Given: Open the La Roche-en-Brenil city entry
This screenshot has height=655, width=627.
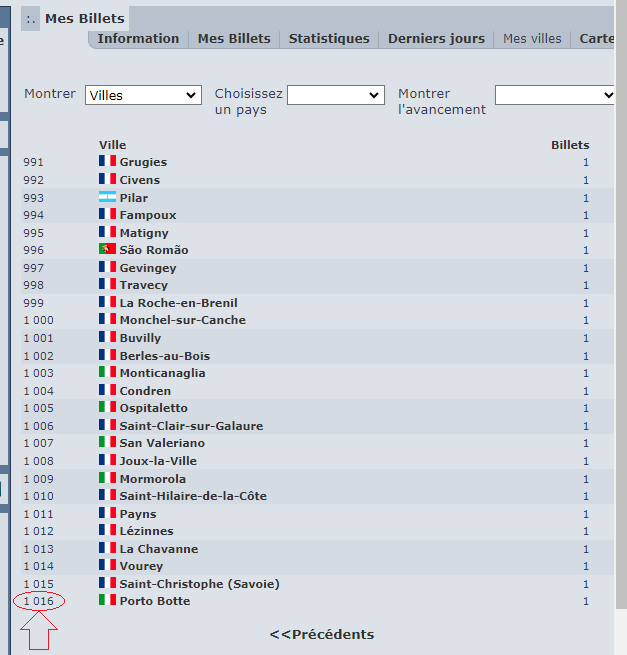Looking at the screenshot, I should [178, 303].
